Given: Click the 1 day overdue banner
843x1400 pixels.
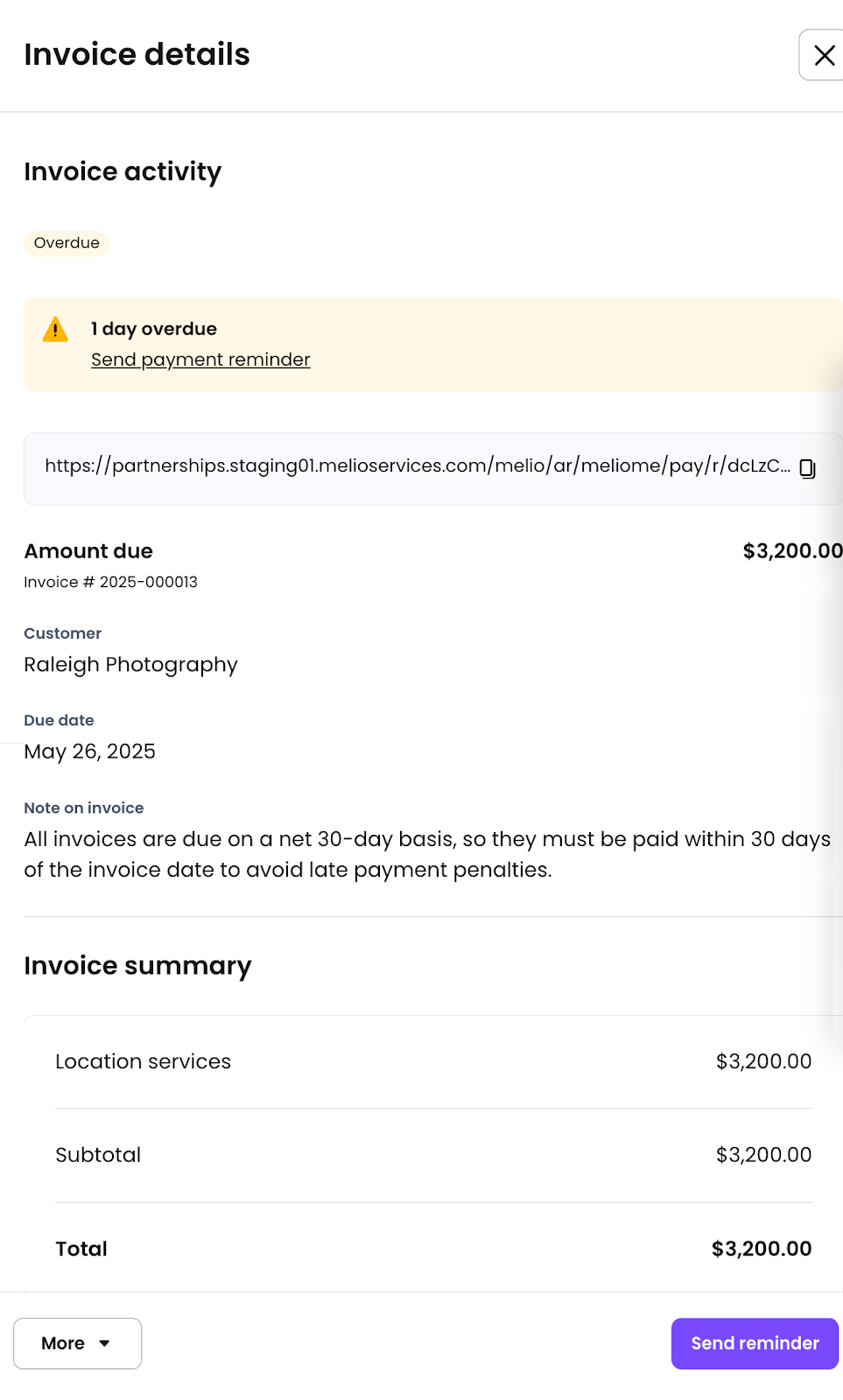Looking at the screenshot, I should coord(432,344).
